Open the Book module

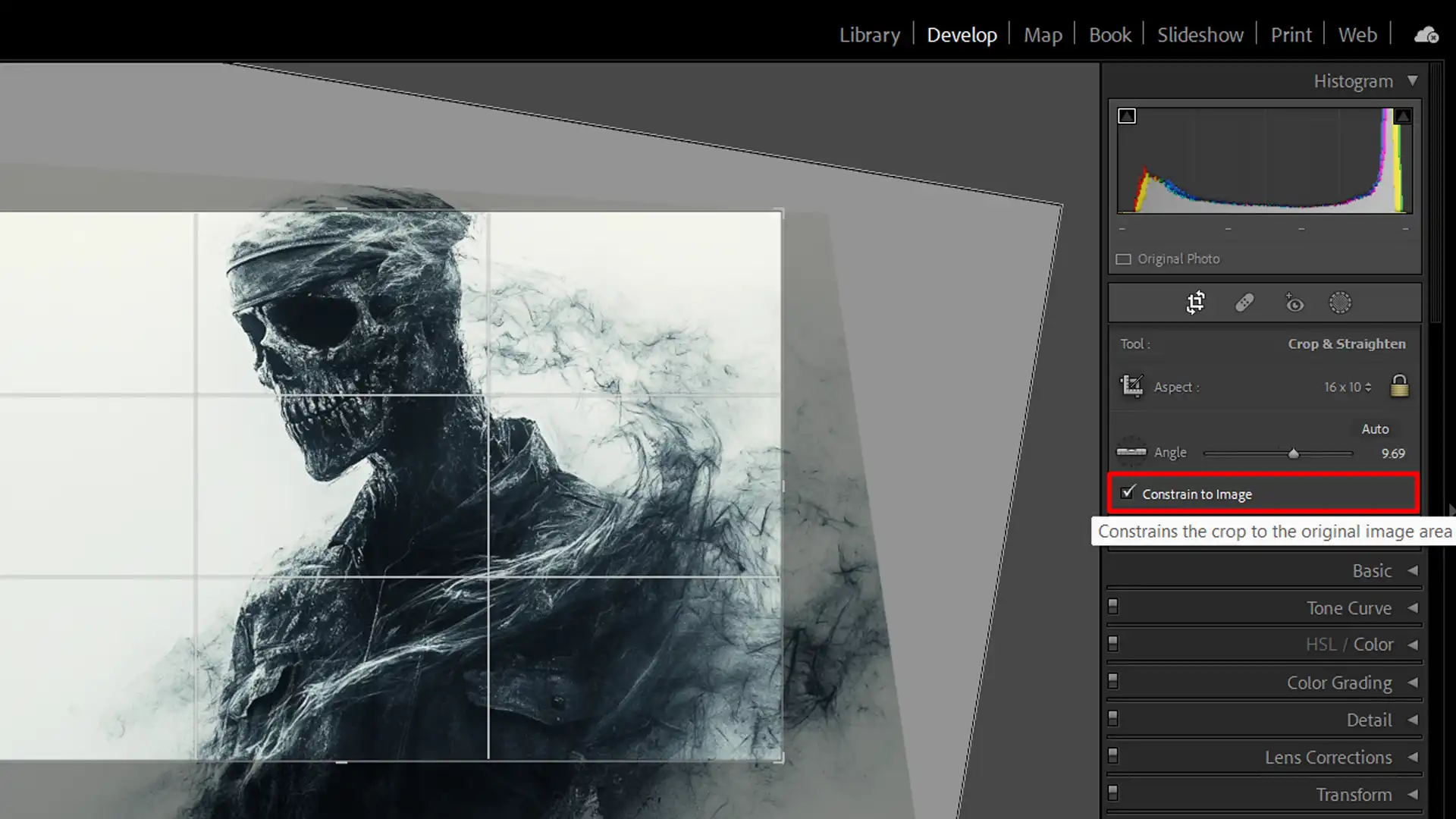(x=1109, y=35)
